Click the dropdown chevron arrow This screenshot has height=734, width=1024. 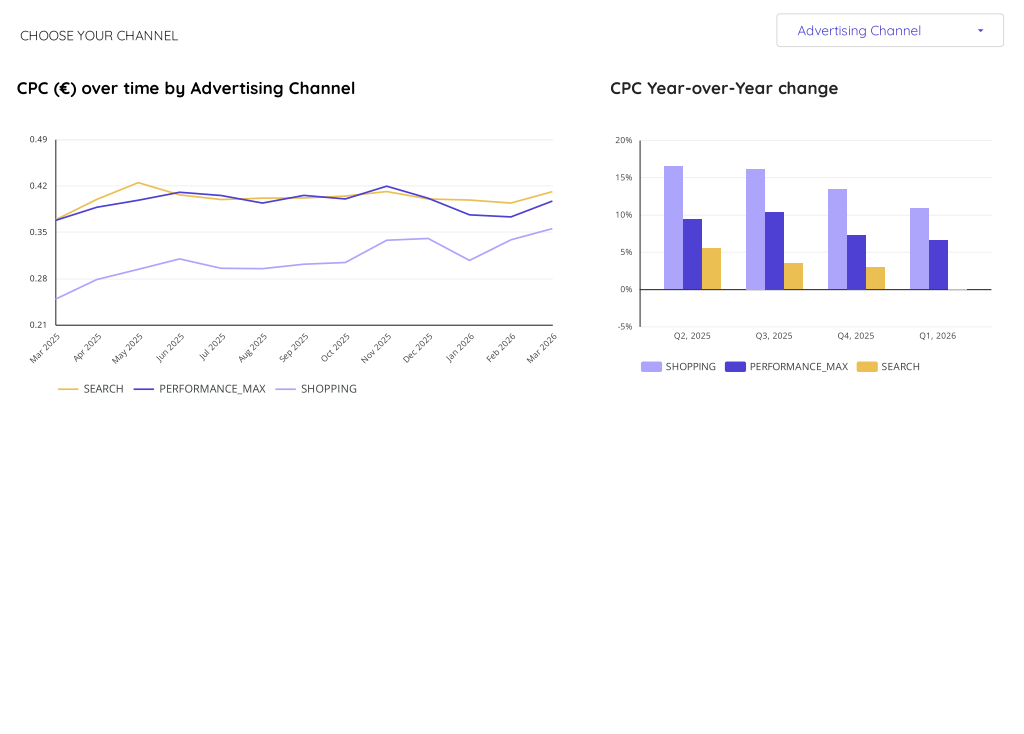coord(981,30)
